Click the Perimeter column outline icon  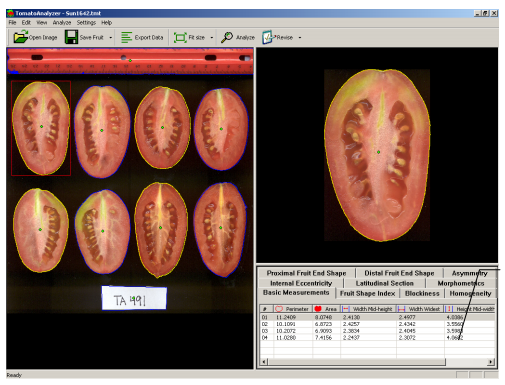point(279,309)
